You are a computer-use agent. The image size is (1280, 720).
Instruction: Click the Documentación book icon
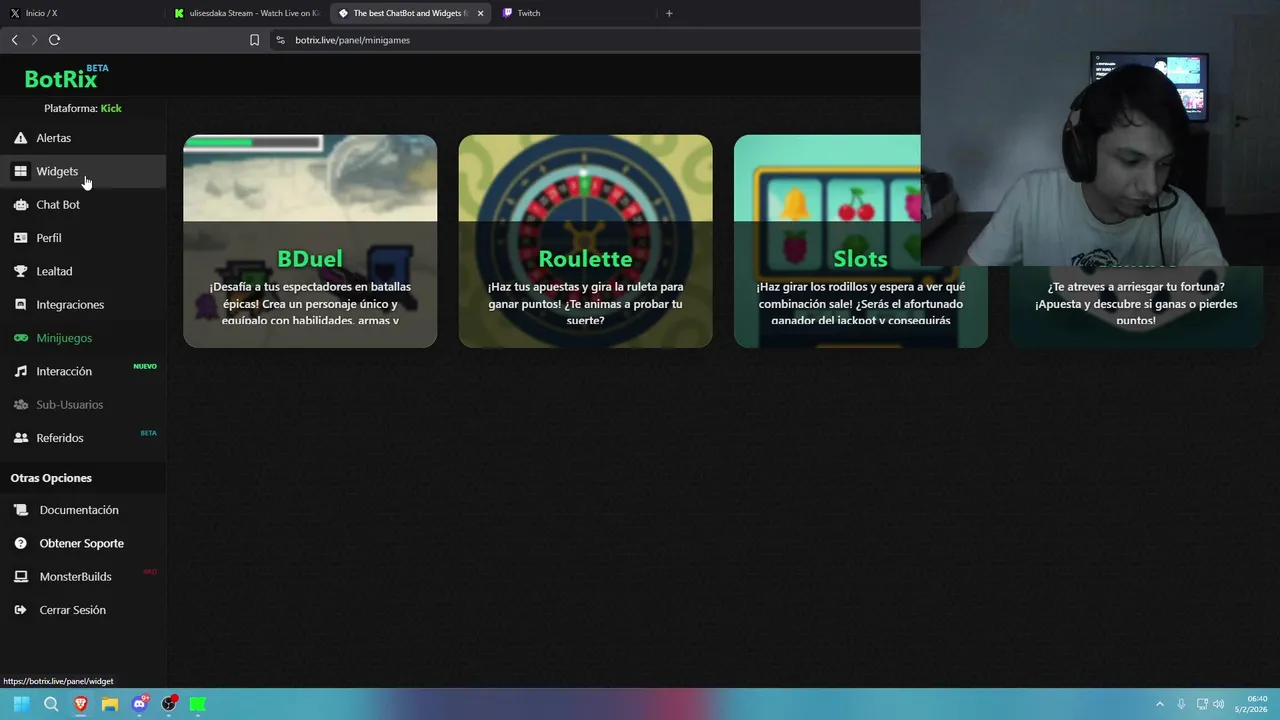point(21,510)
